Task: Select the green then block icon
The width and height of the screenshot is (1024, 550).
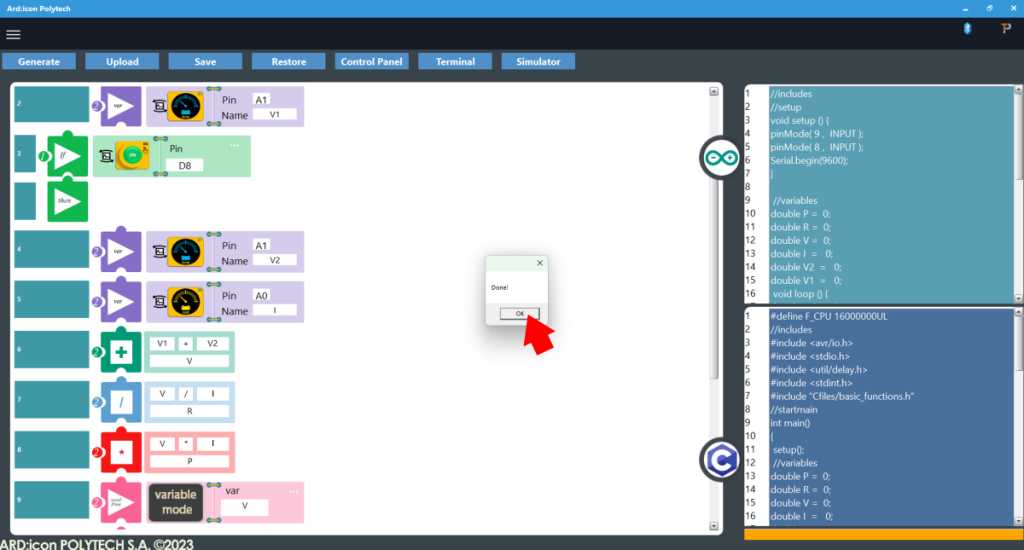Action: 67,200
